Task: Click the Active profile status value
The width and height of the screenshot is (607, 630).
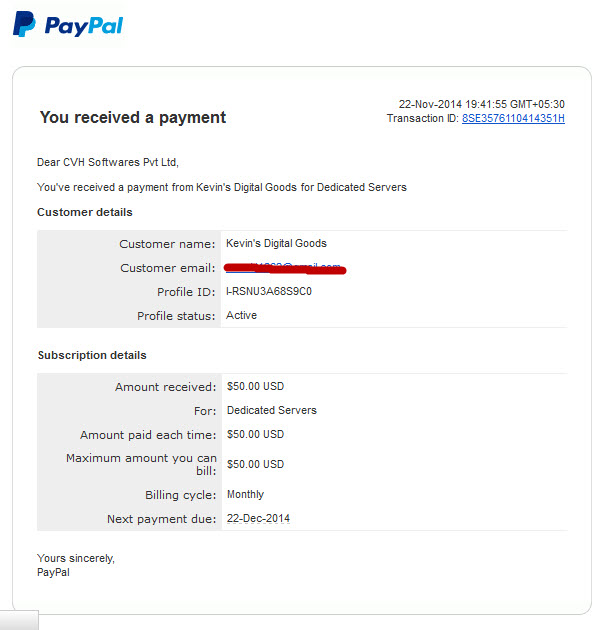Action: tap(241, 315)
